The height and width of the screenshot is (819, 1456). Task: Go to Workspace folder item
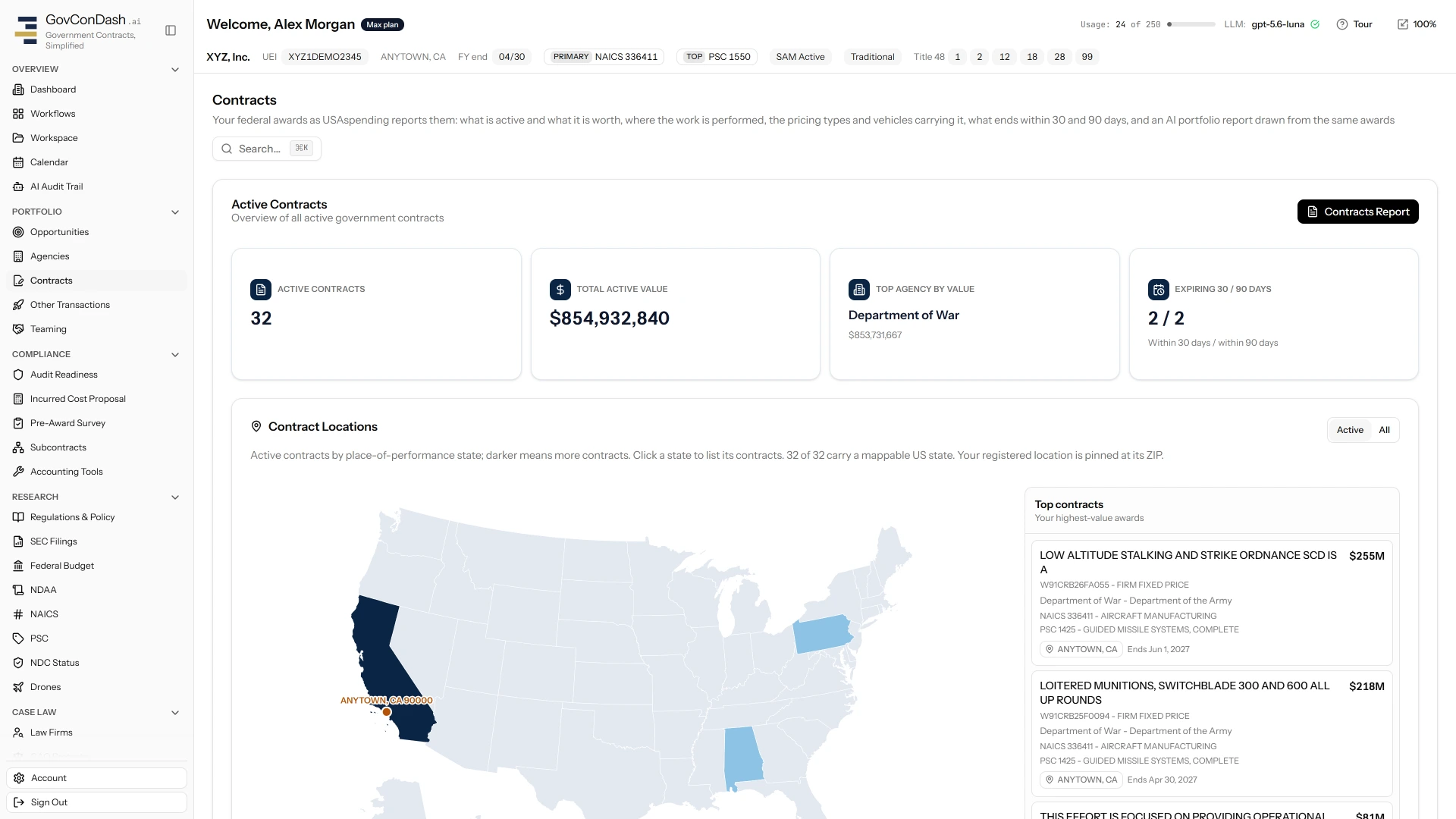click(96, 138)
